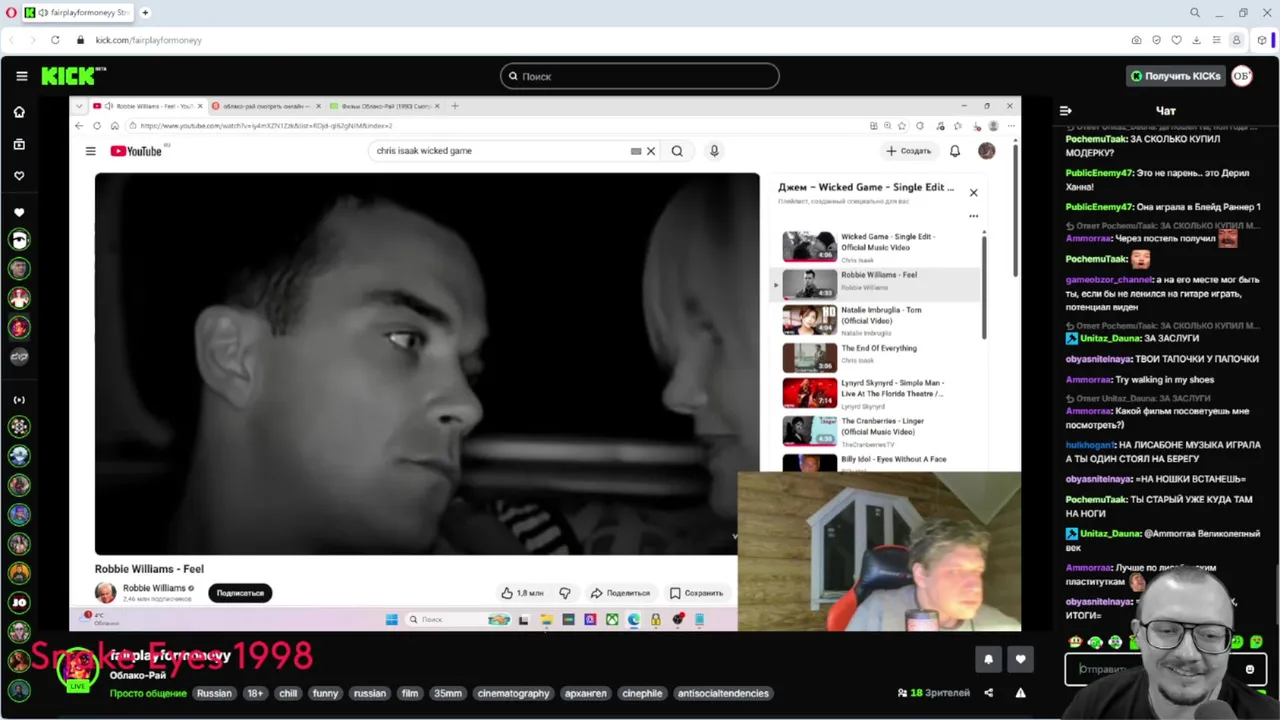Open the browse icon in Kick sidebar

(19, 144)
